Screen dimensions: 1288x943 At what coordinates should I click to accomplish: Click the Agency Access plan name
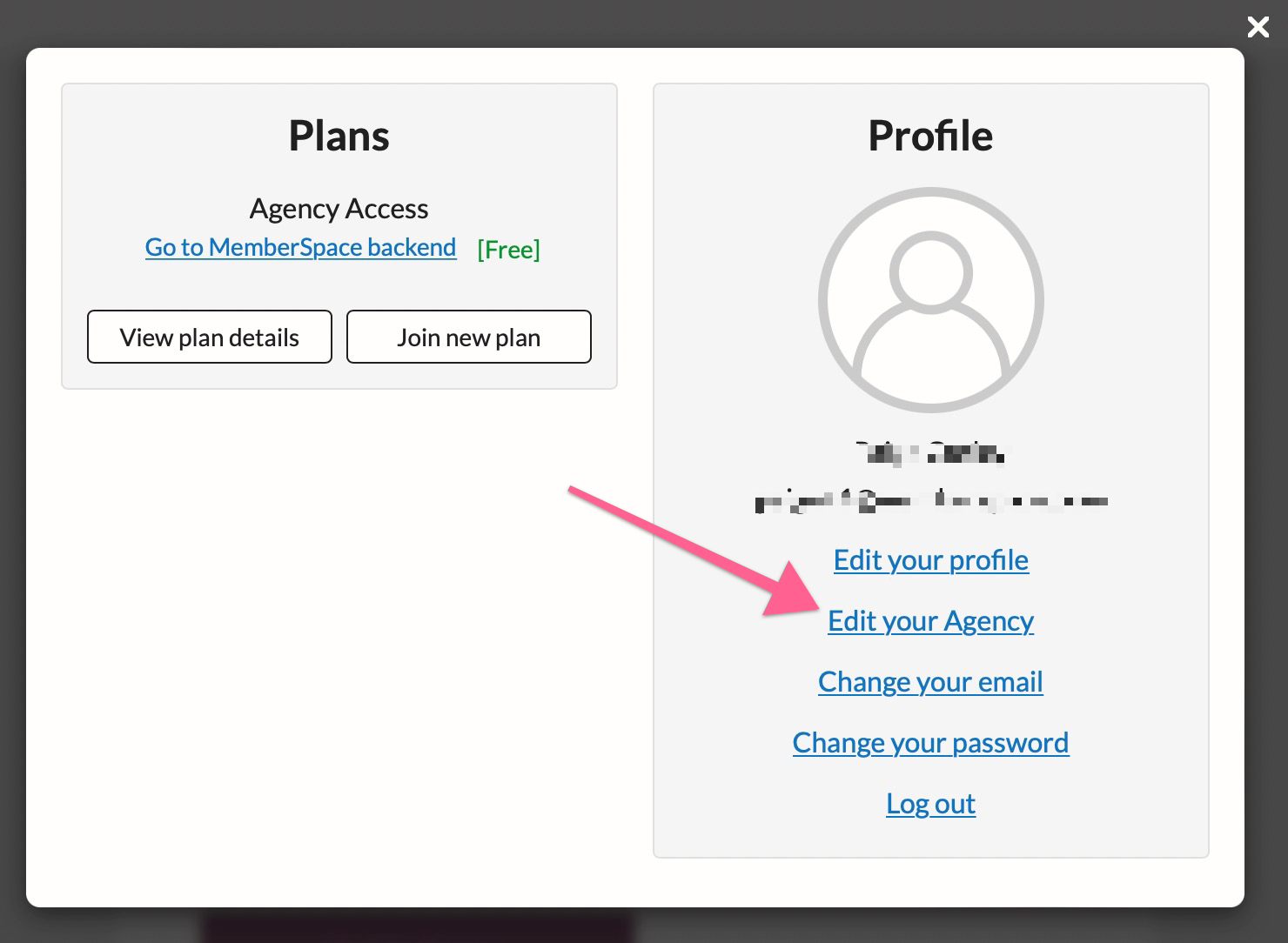click(x=339, y=208)
